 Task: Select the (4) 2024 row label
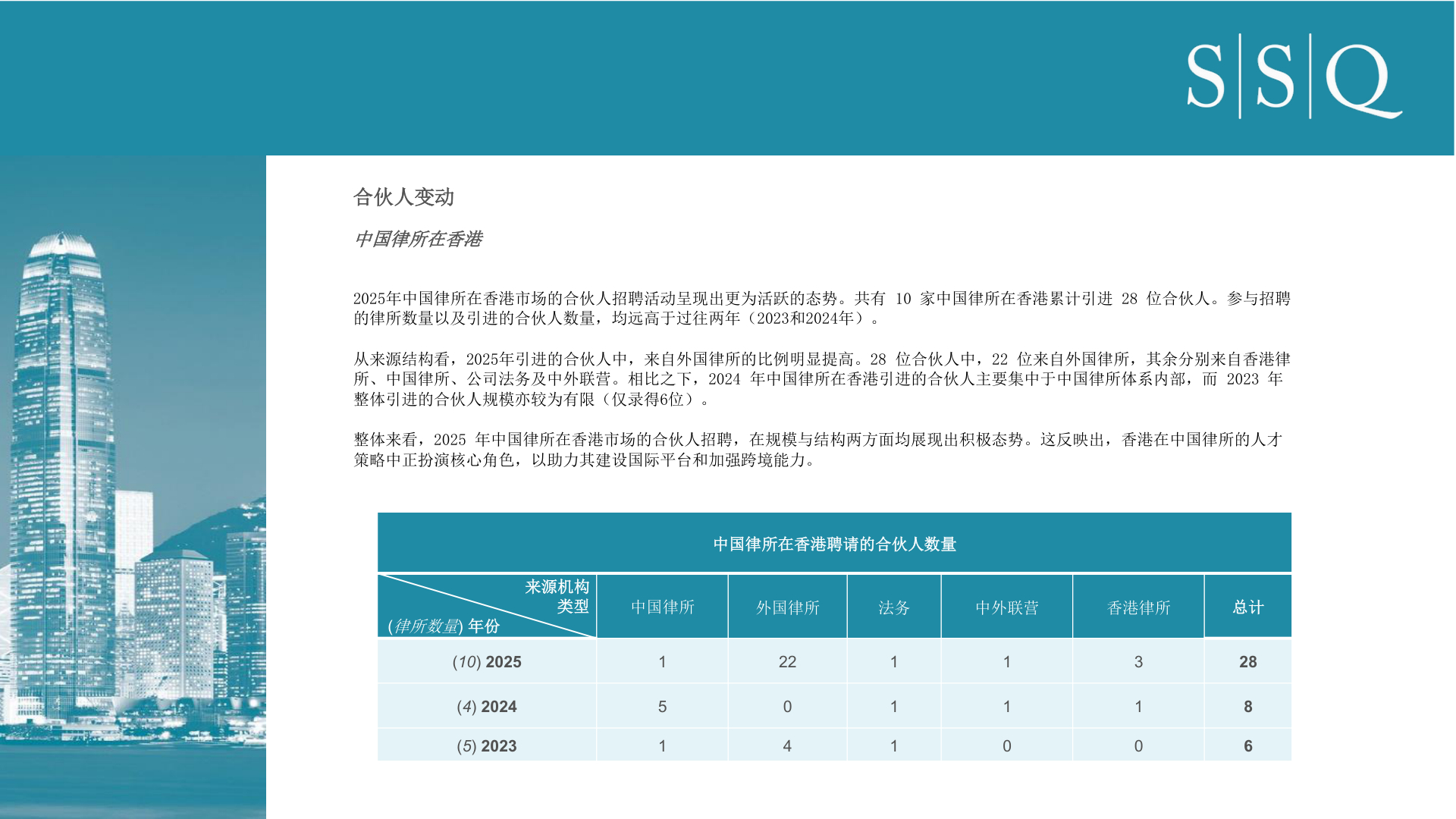487,706
